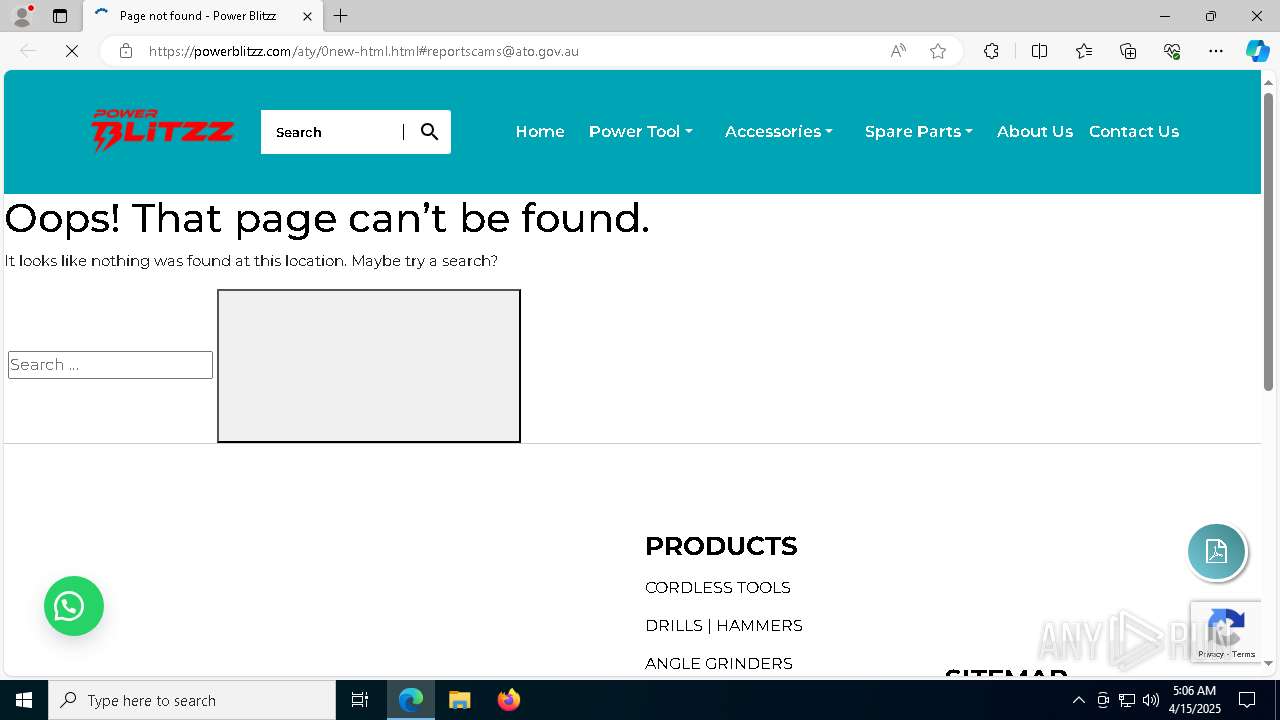Open a new browser tab
Viewport: 1280px width, 720px height.
point(341,16)
